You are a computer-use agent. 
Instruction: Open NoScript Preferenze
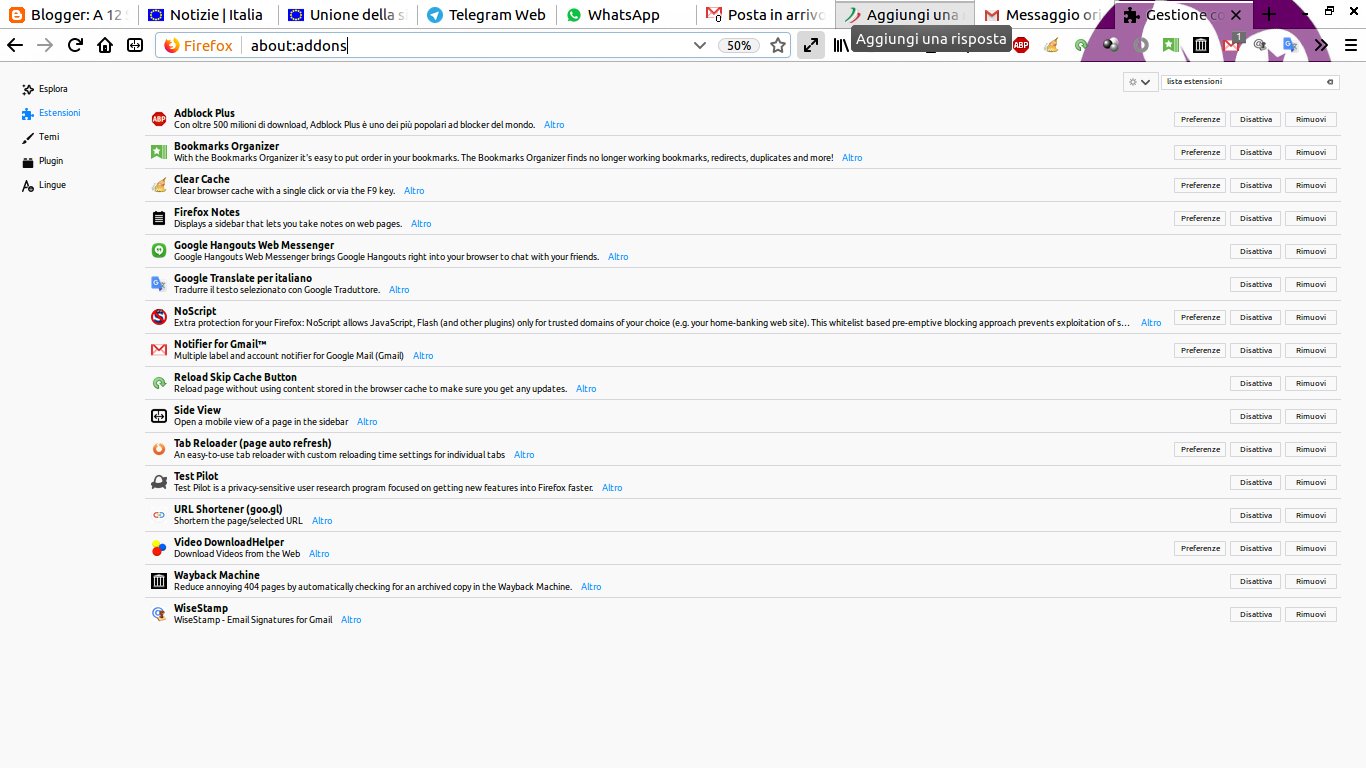[1200, 317]
